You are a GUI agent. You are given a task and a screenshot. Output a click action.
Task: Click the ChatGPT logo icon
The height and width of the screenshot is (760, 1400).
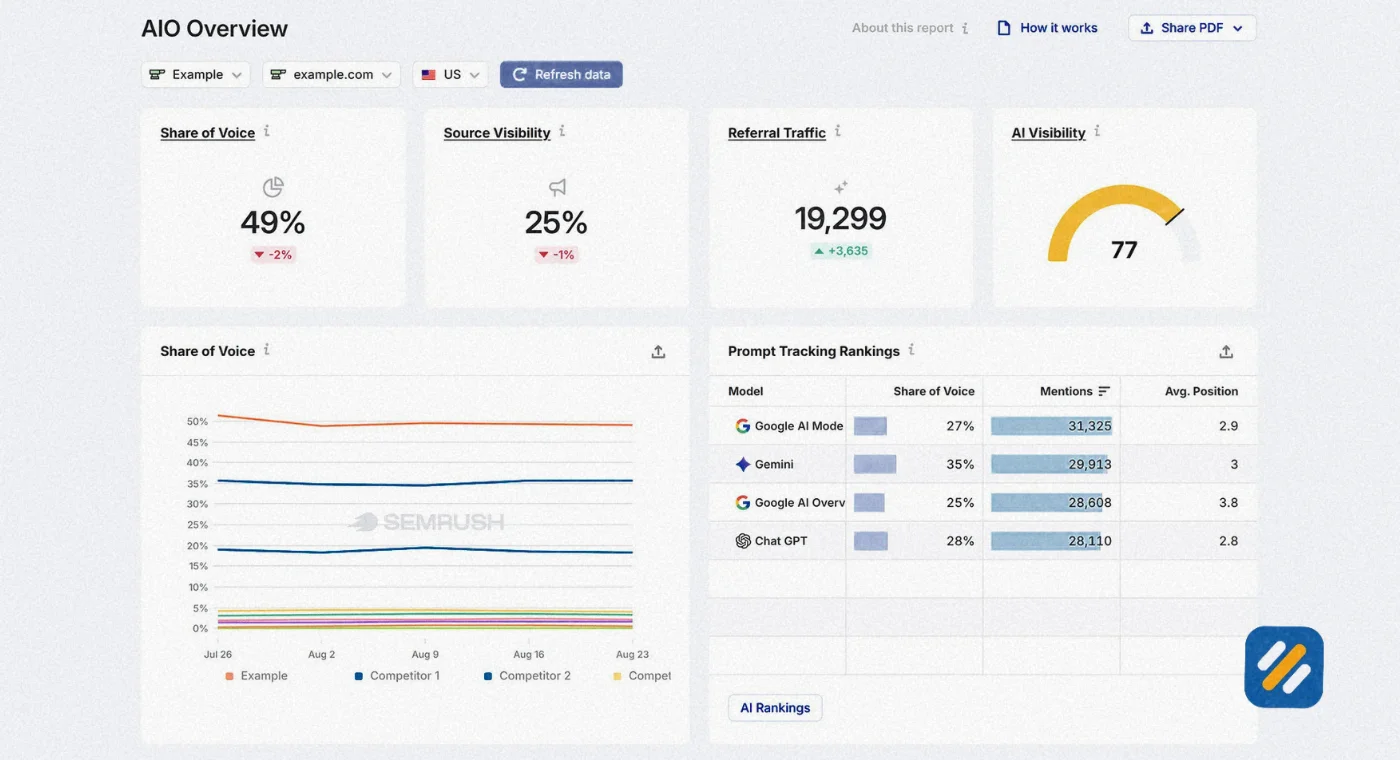tap(743, 541)
